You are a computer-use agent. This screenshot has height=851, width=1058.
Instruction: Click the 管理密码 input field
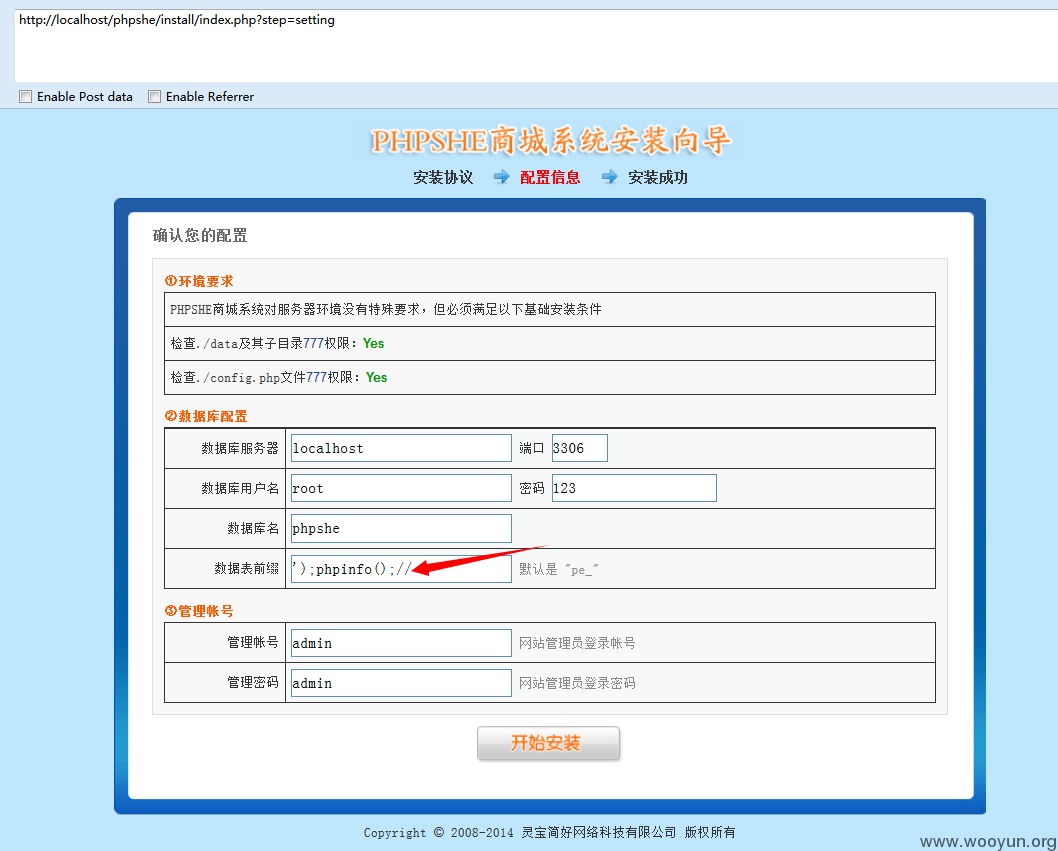(x=400, y=683)
